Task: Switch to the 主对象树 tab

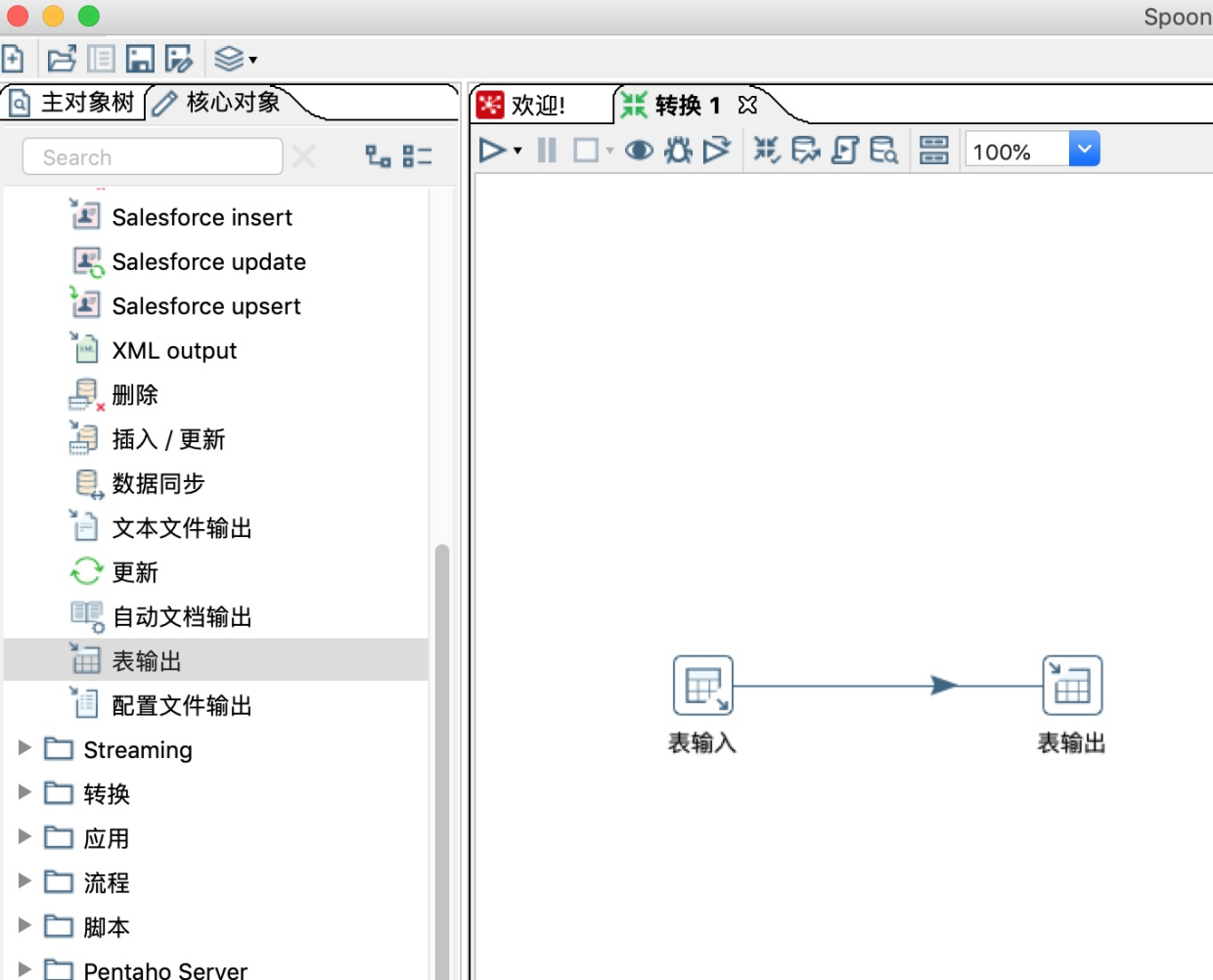Action: click(x=73, y=103)
